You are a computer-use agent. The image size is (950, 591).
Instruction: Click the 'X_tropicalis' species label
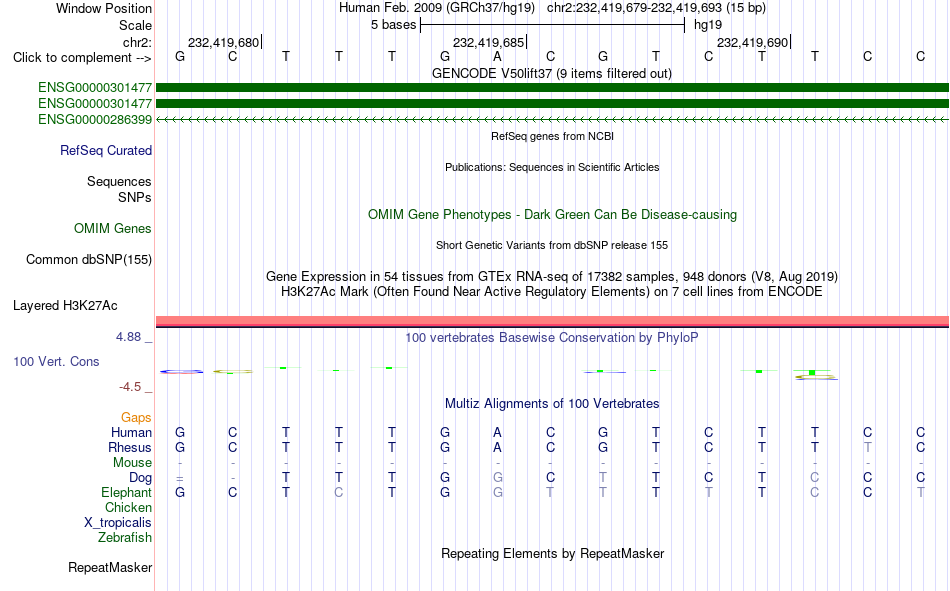pos(118,523)
